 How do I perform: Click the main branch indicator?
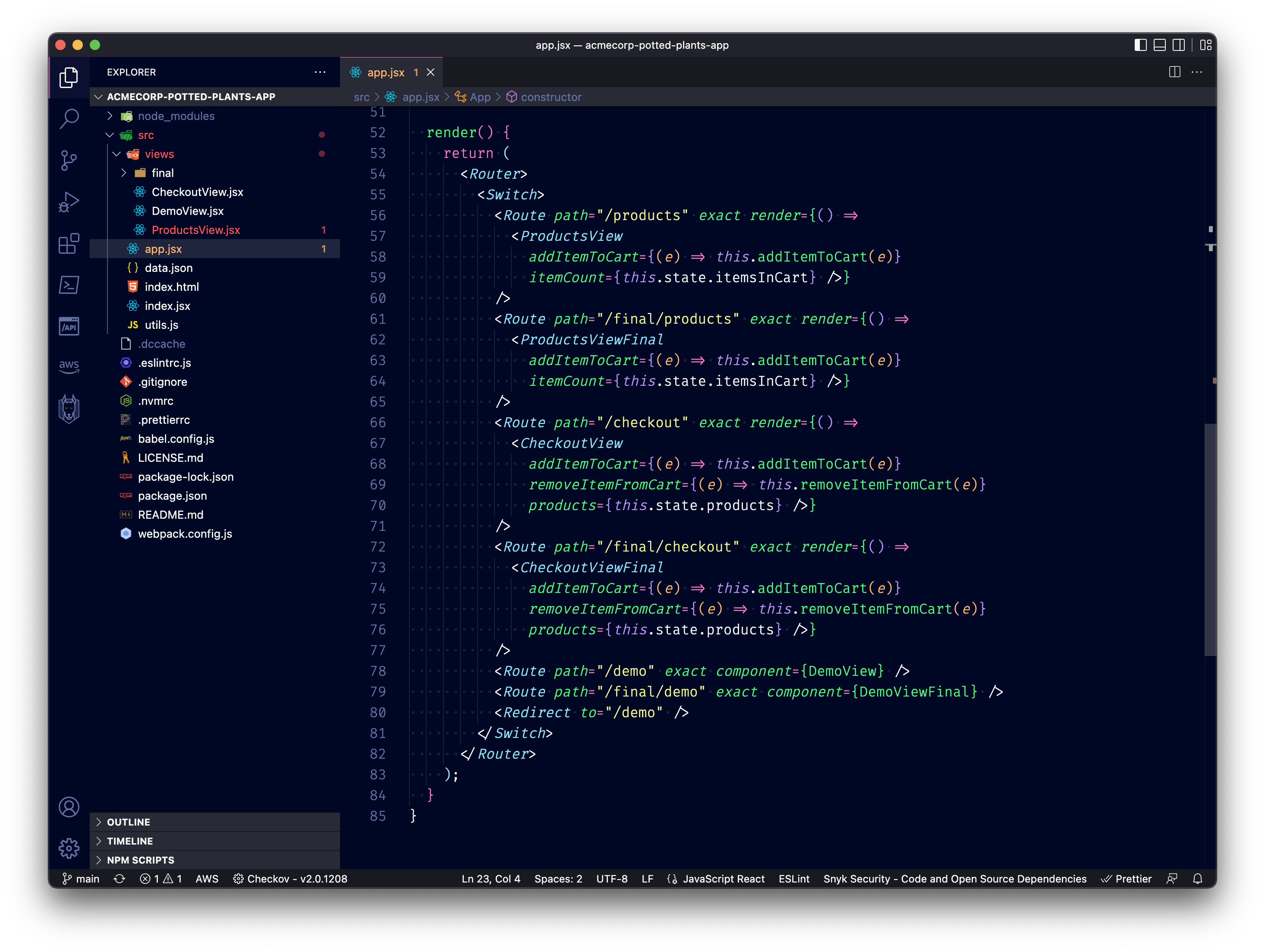point(81,879)
